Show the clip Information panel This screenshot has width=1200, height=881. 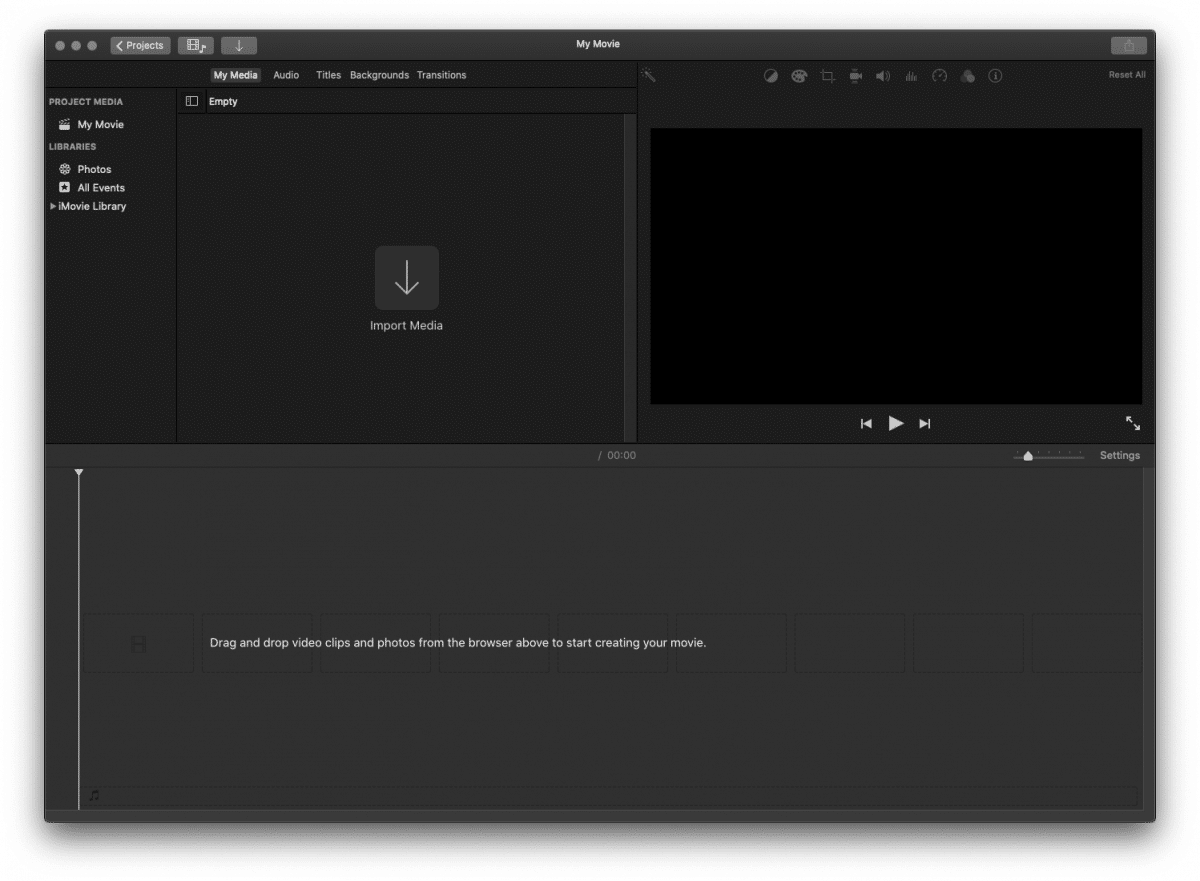coord(995,75)
